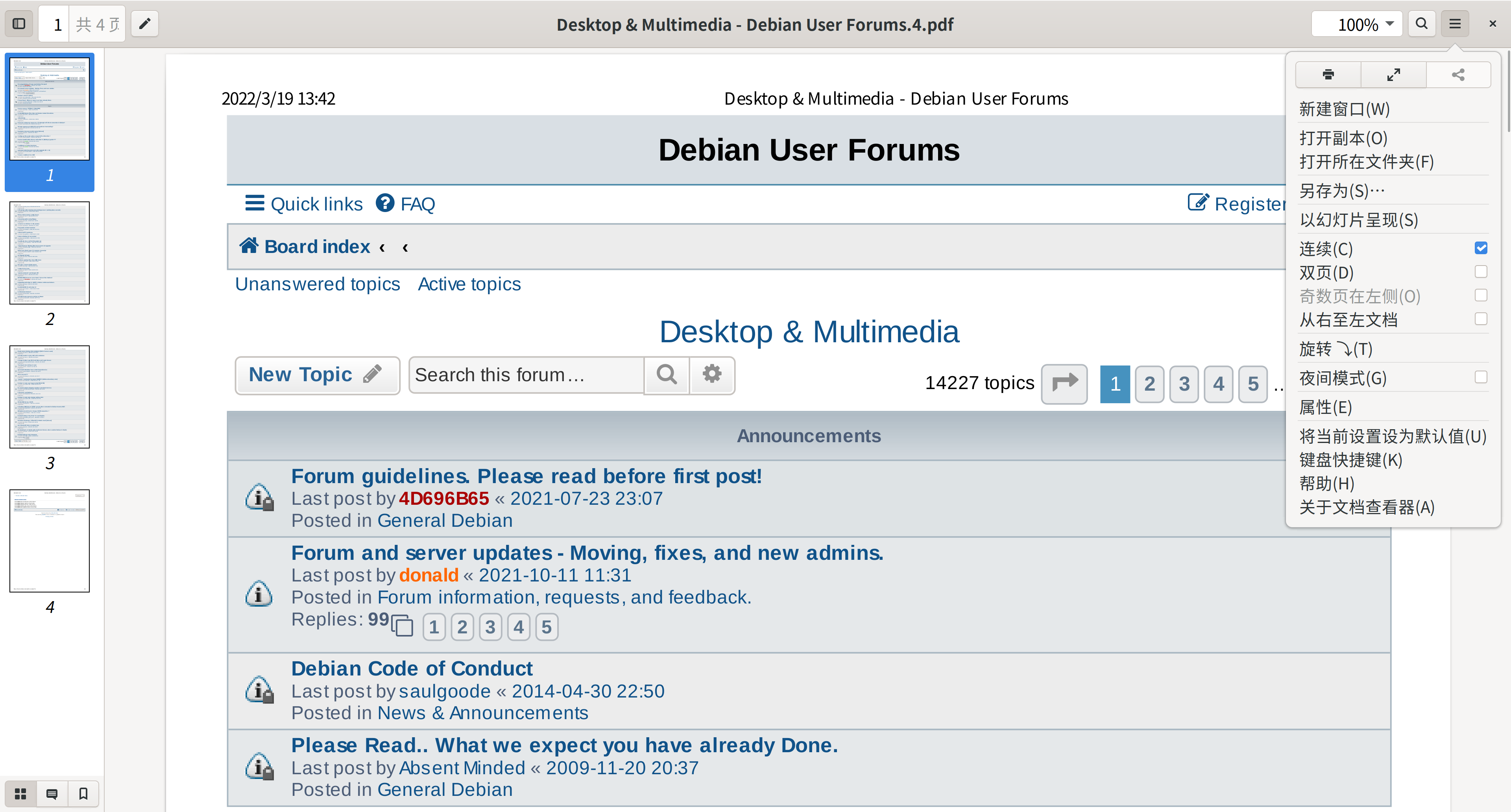Click the Search this forum input field
Screen dimensions: 1511x812
(x=526, y=375)
